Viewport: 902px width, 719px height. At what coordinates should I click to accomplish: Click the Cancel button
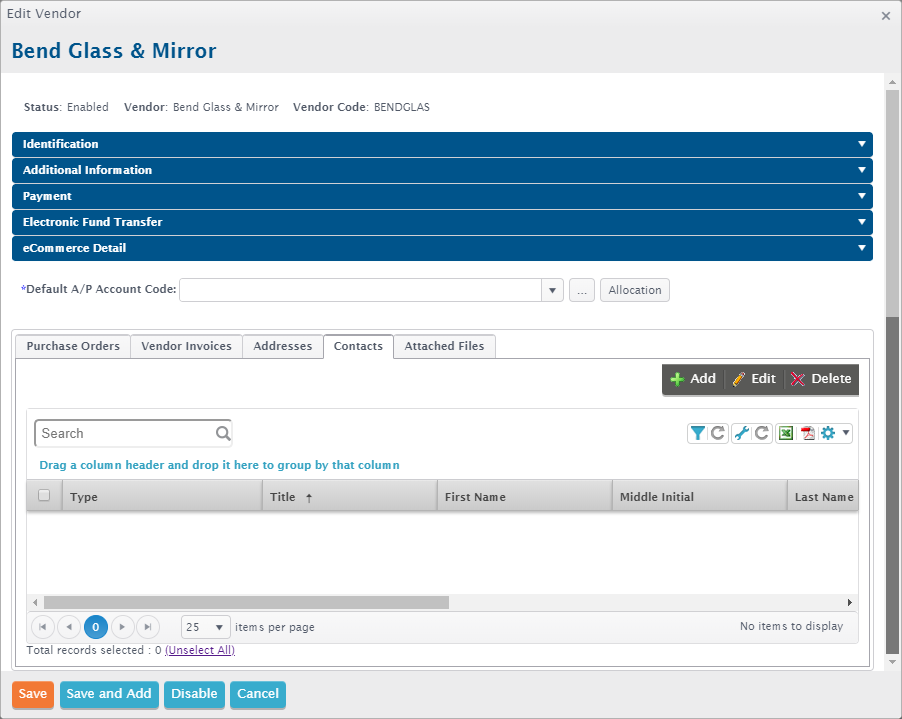pos(258,694)
